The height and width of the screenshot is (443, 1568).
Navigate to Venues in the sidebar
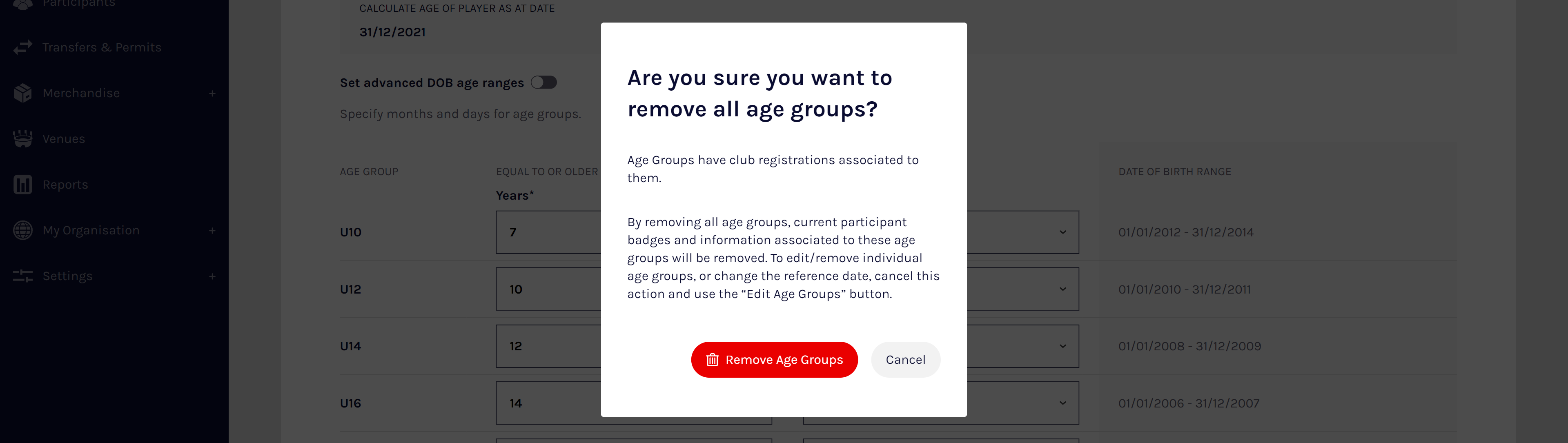pyautogui.click(x=63, y=139)
